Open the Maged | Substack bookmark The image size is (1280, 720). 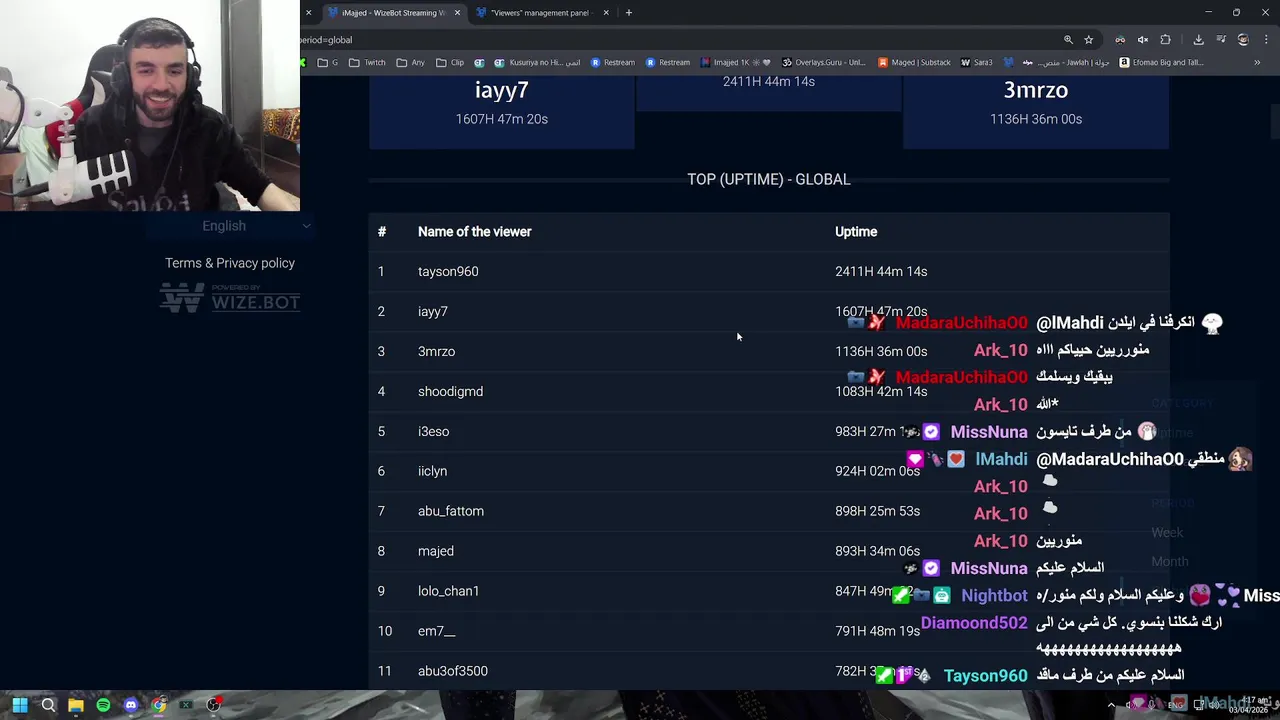pyautogui.click(x=914, y=62)
